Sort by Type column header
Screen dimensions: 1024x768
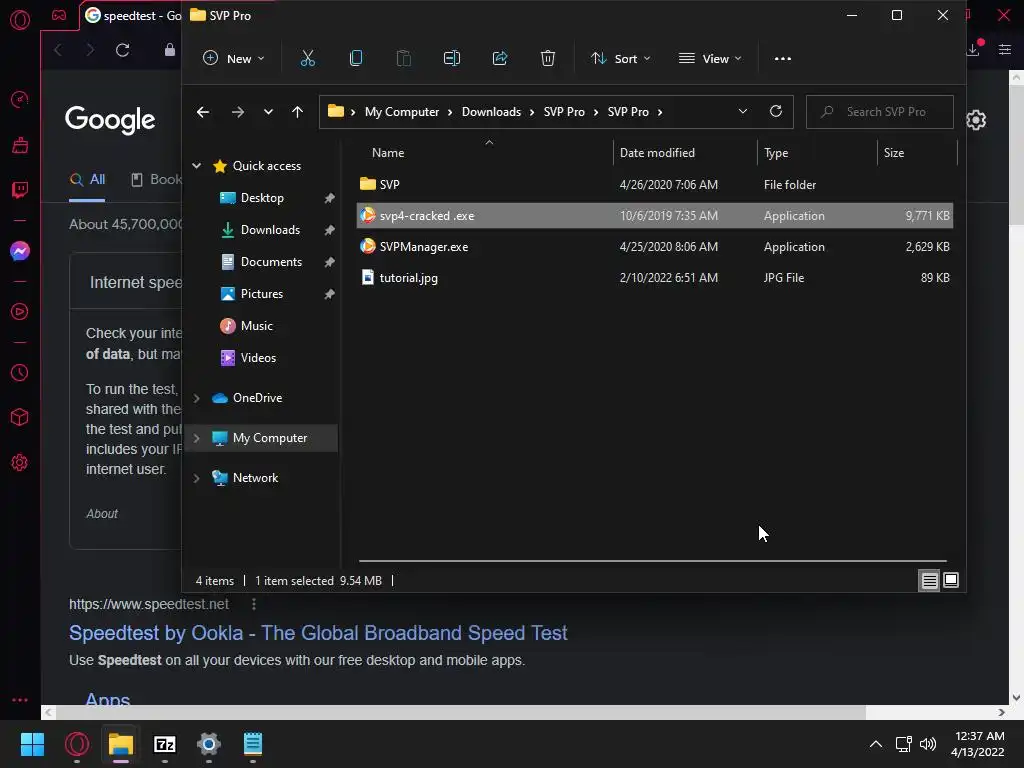tap(776, 153)
